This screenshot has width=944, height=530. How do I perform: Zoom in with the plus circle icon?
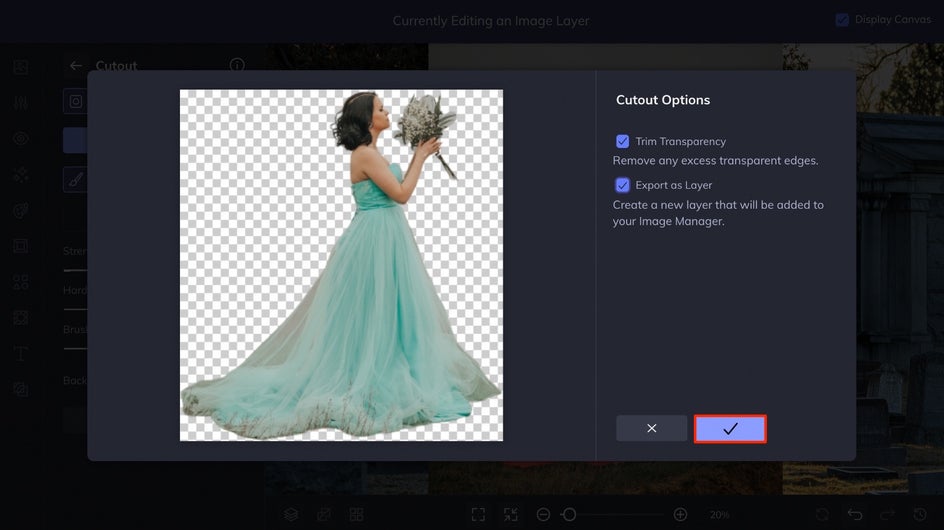coord(680,514)
